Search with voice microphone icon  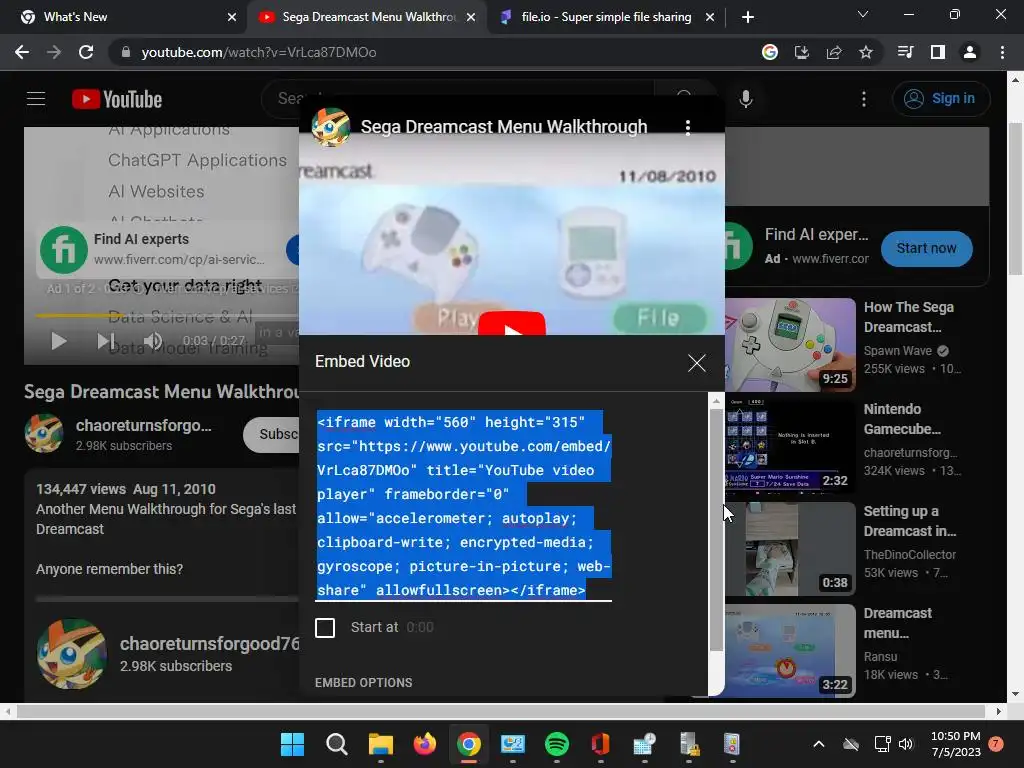(x=746, y=99)
